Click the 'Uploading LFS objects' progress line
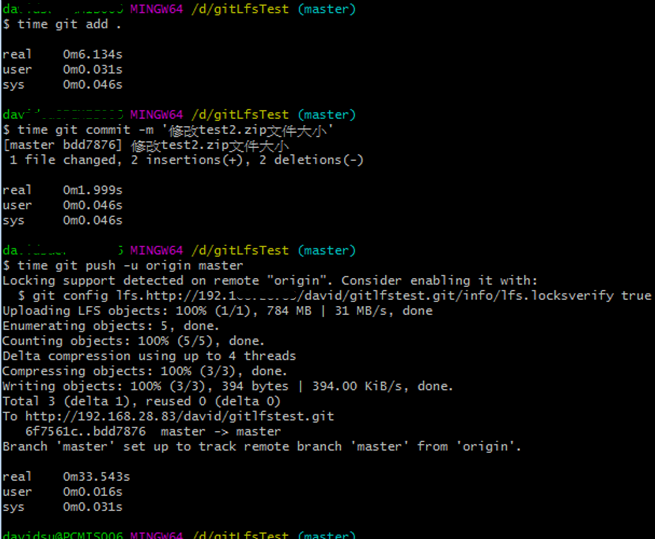 [217, 311]
